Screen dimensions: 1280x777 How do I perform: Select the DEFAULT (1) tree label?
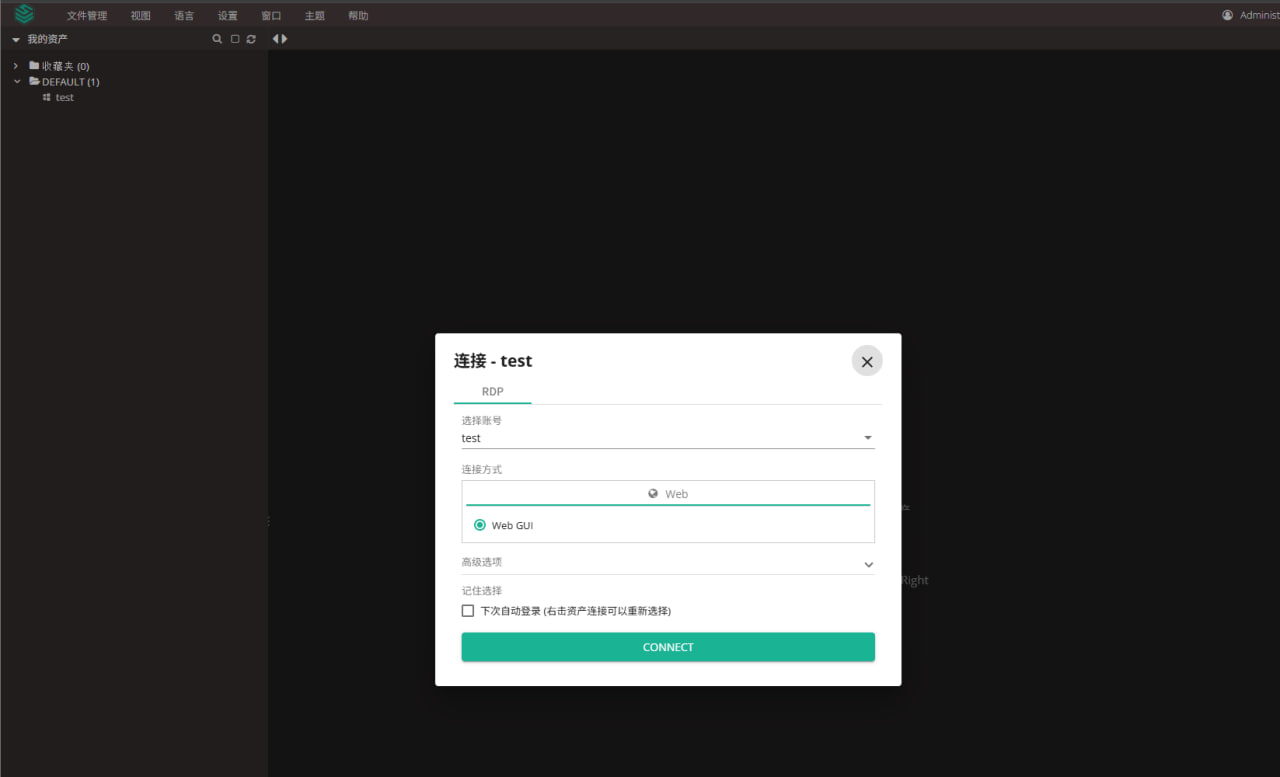click(71, 82)
